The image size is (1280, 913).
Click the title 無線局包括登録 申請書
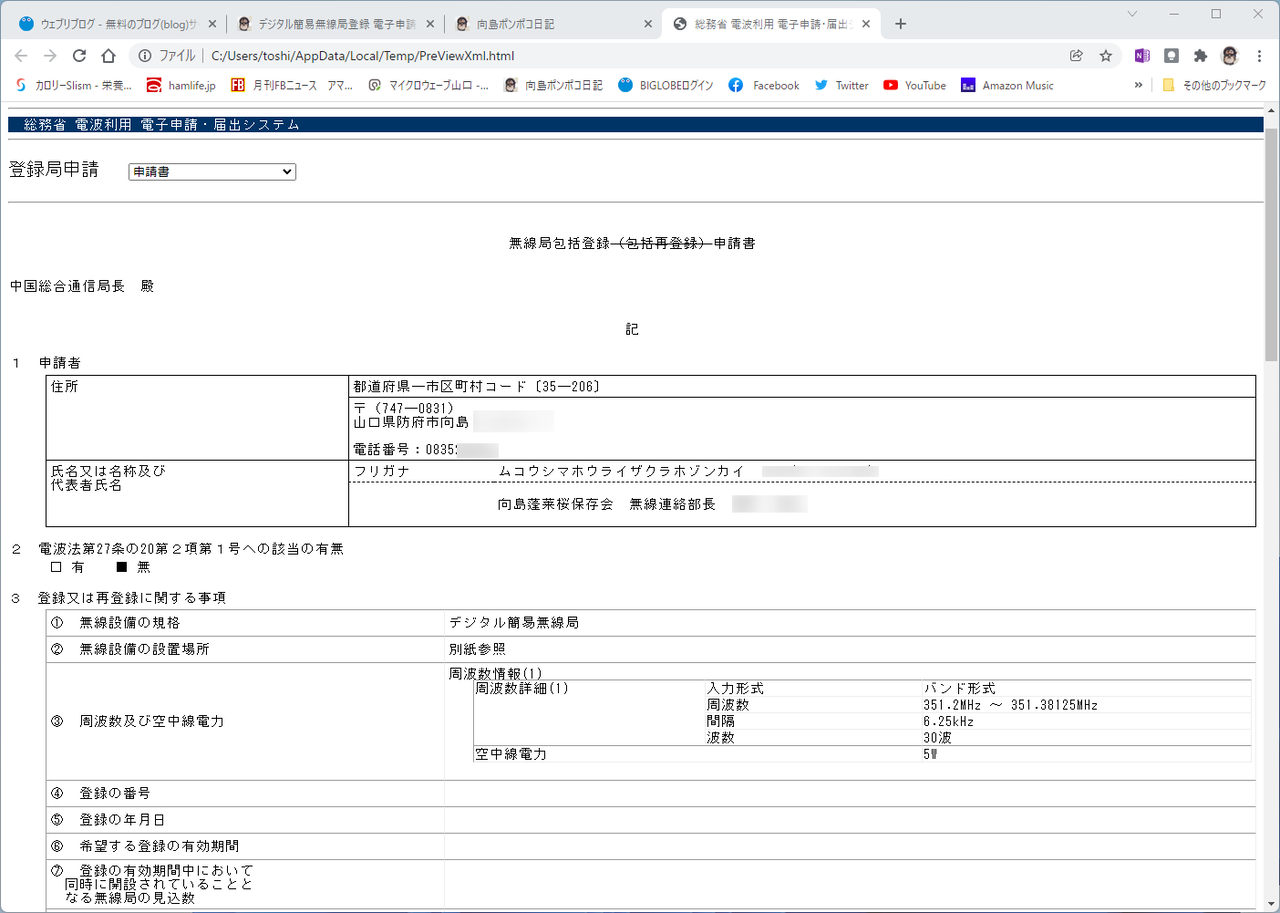click(632, 243)
